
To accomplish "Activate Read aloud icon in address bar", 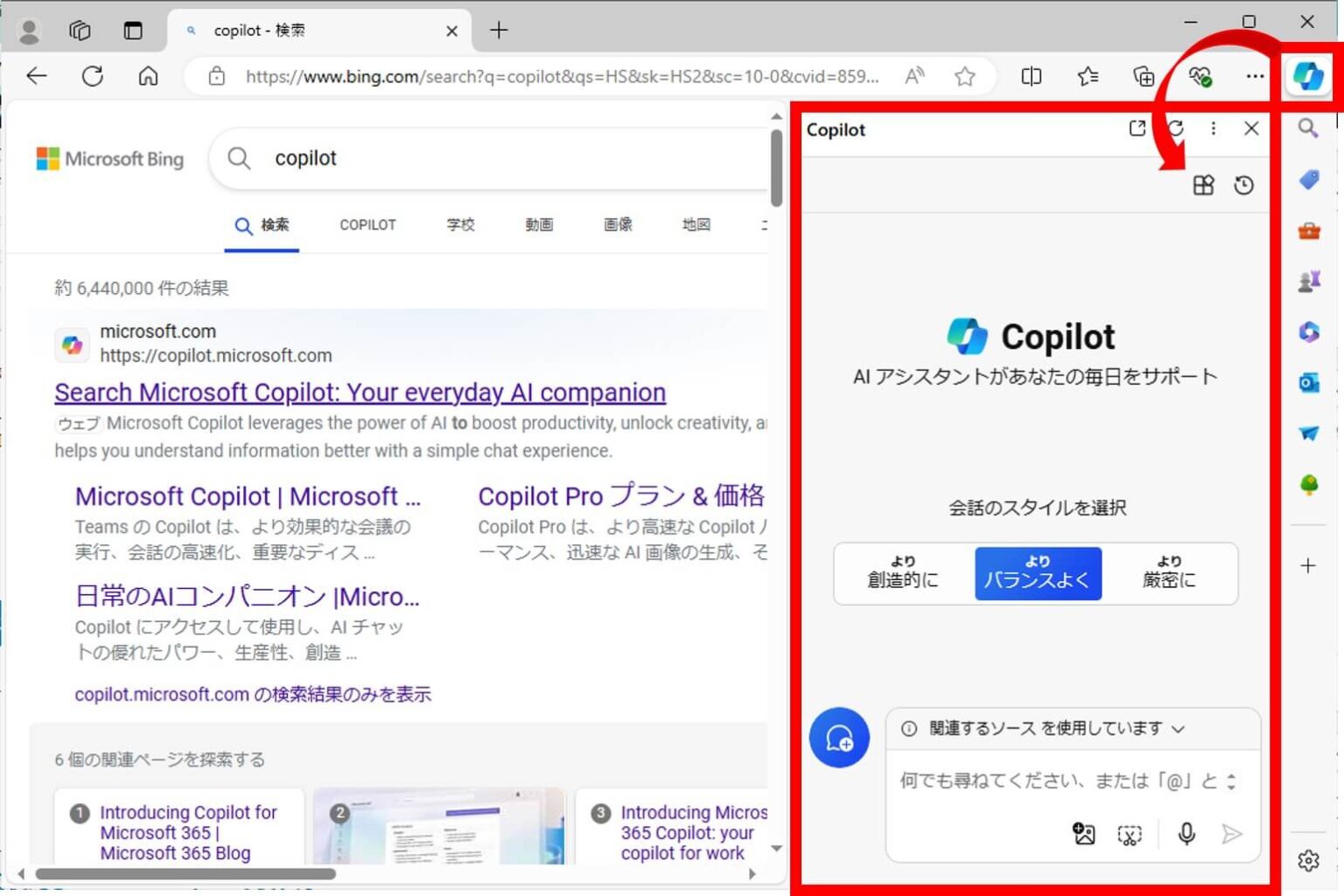I will [914, 76].
